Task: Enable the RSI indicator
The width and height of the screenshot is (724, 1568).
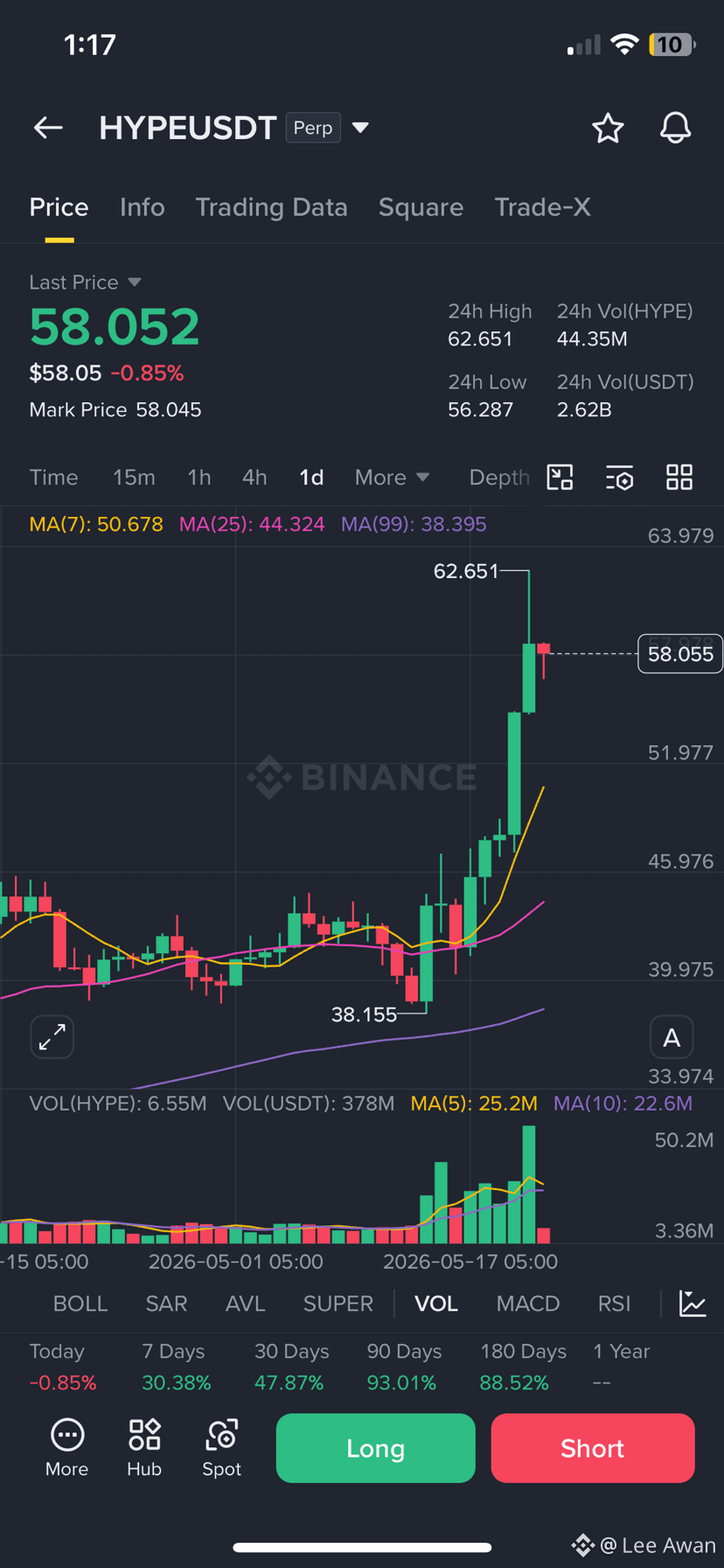Action: (x=614, y=1303)
